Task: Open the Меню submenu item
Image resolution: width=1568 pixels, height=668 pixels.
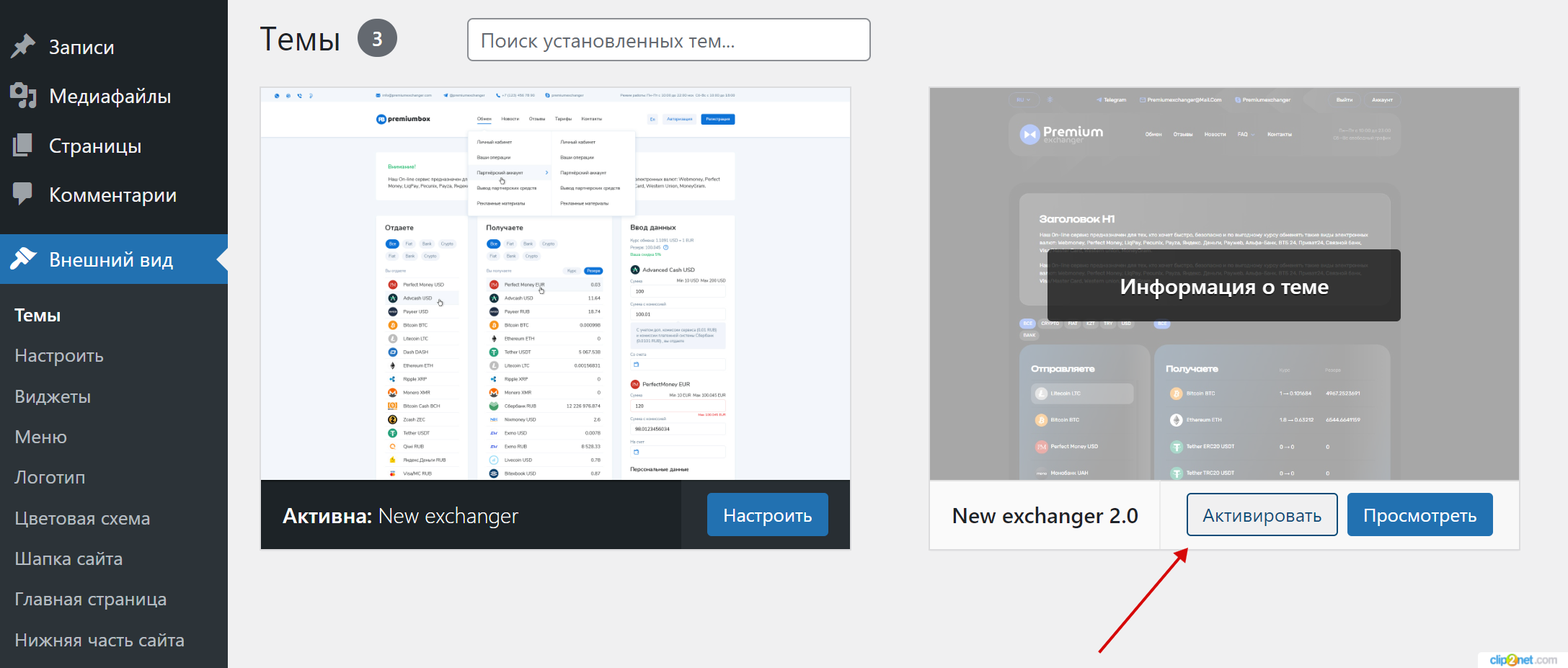Action: pos(40,437)
